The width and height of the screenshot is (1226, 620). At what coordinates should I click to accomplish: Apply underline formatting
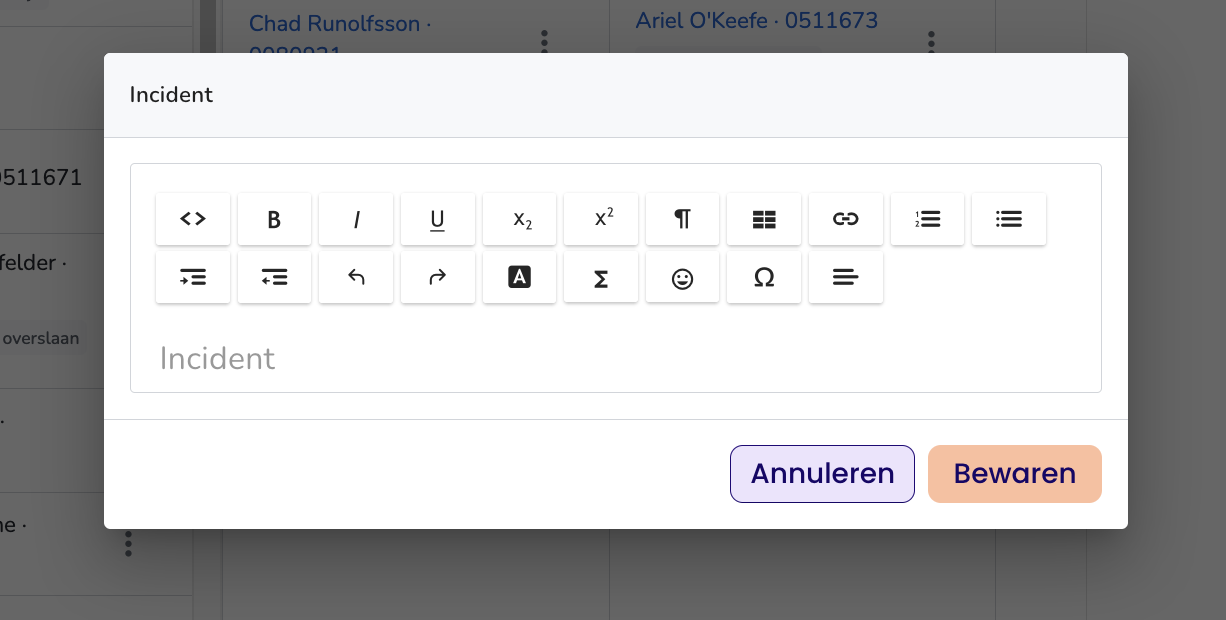pyautogui.click(x=438, y=219)
